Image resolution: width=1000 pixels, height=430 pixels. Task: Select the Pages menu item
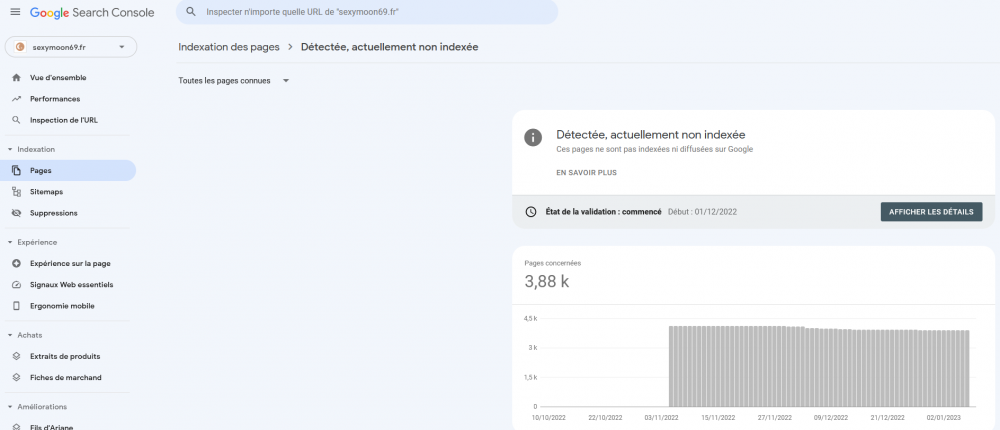[68, 170]
